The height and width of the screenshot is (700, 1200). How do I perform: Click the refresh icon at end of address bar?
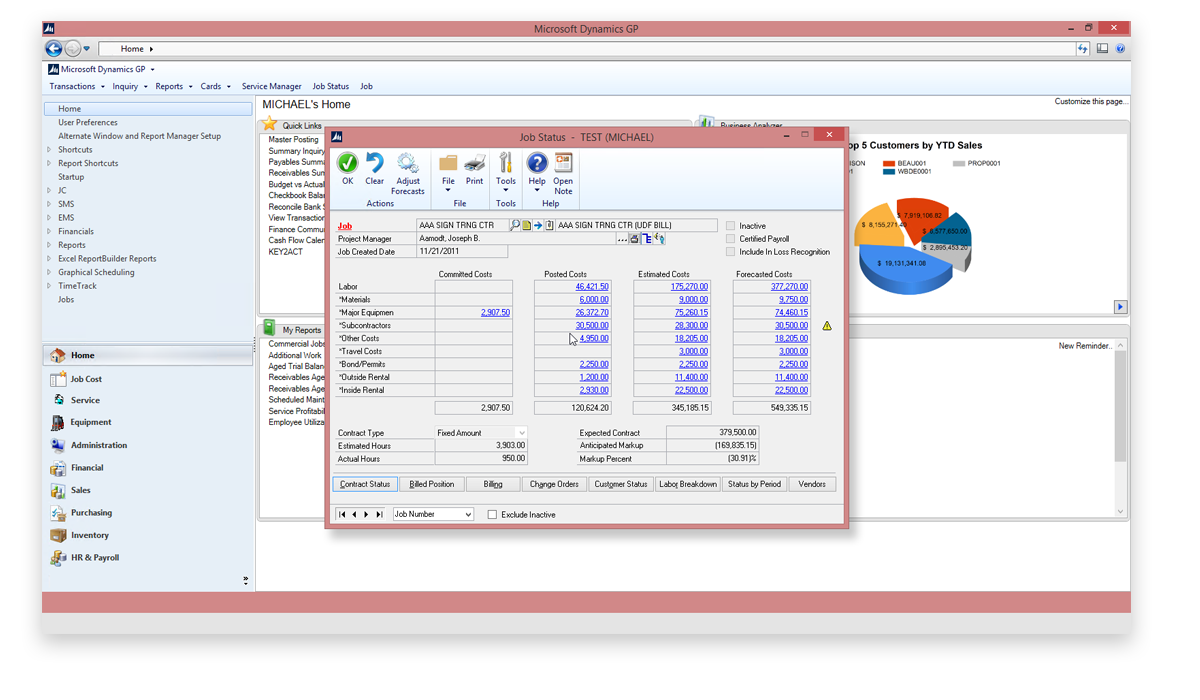tap(1083, 48)
